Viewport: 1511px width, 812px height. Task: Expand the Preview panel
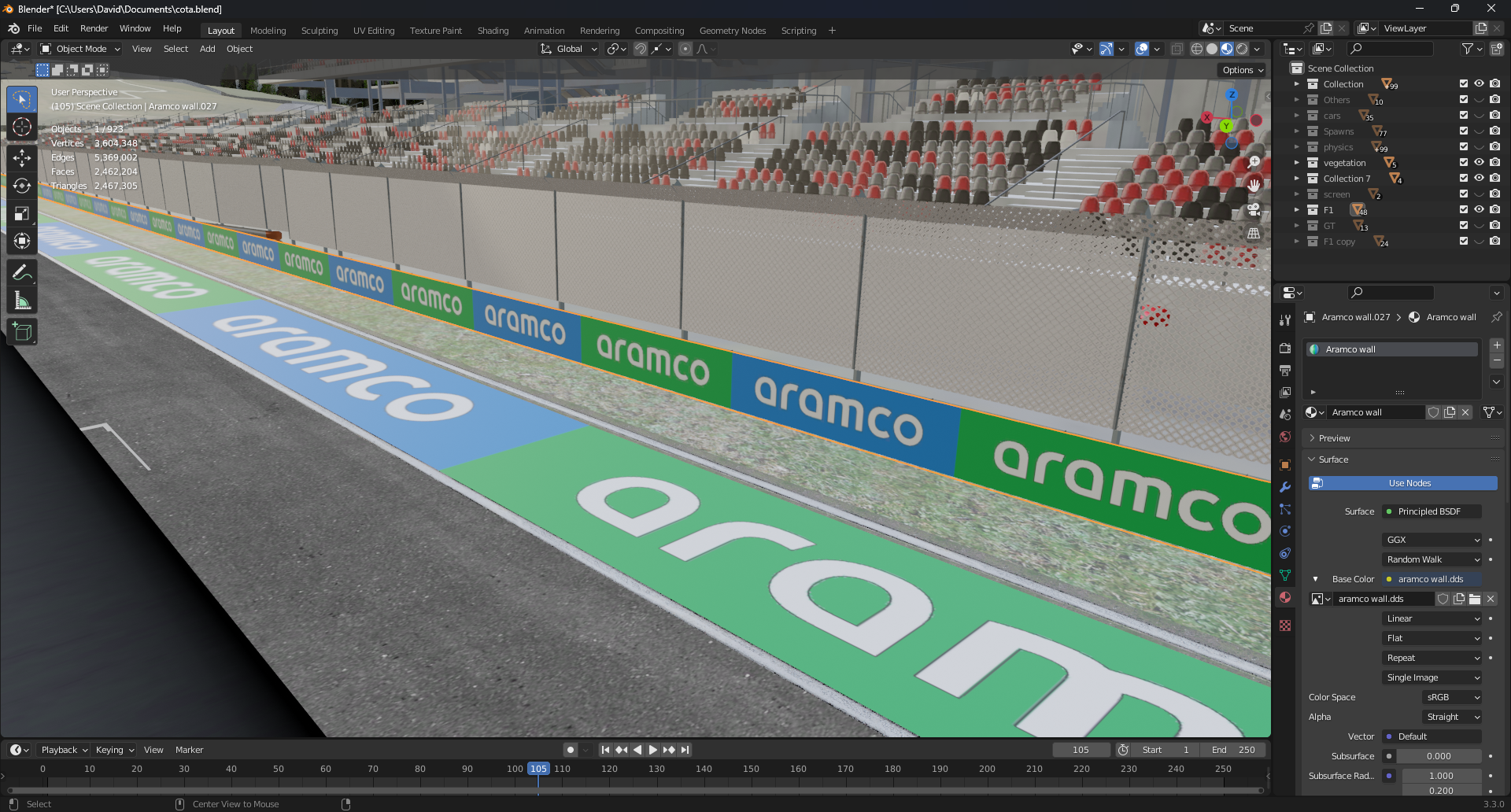pos(1334,438)
